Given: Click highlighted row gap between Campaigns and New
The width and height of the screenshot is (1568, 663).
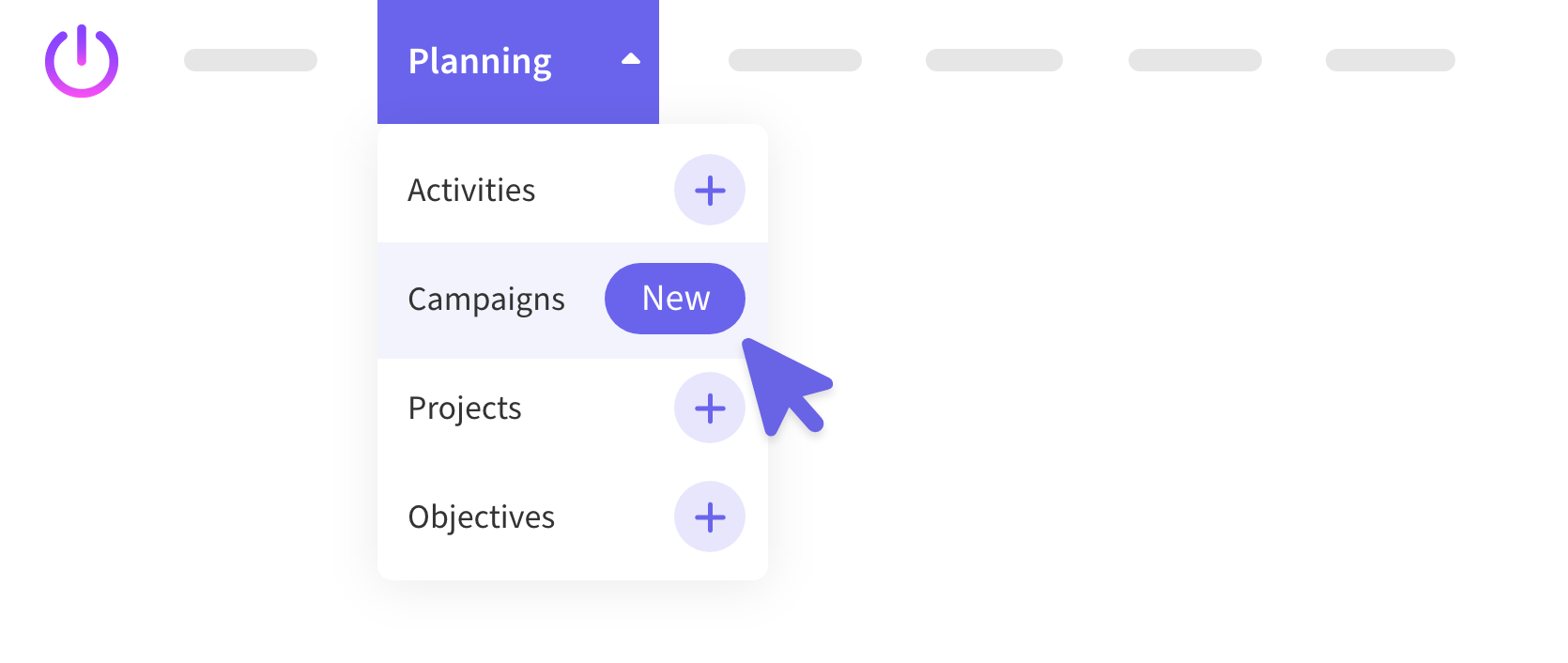Looking at the screenshot, I should tap(585, 300).
